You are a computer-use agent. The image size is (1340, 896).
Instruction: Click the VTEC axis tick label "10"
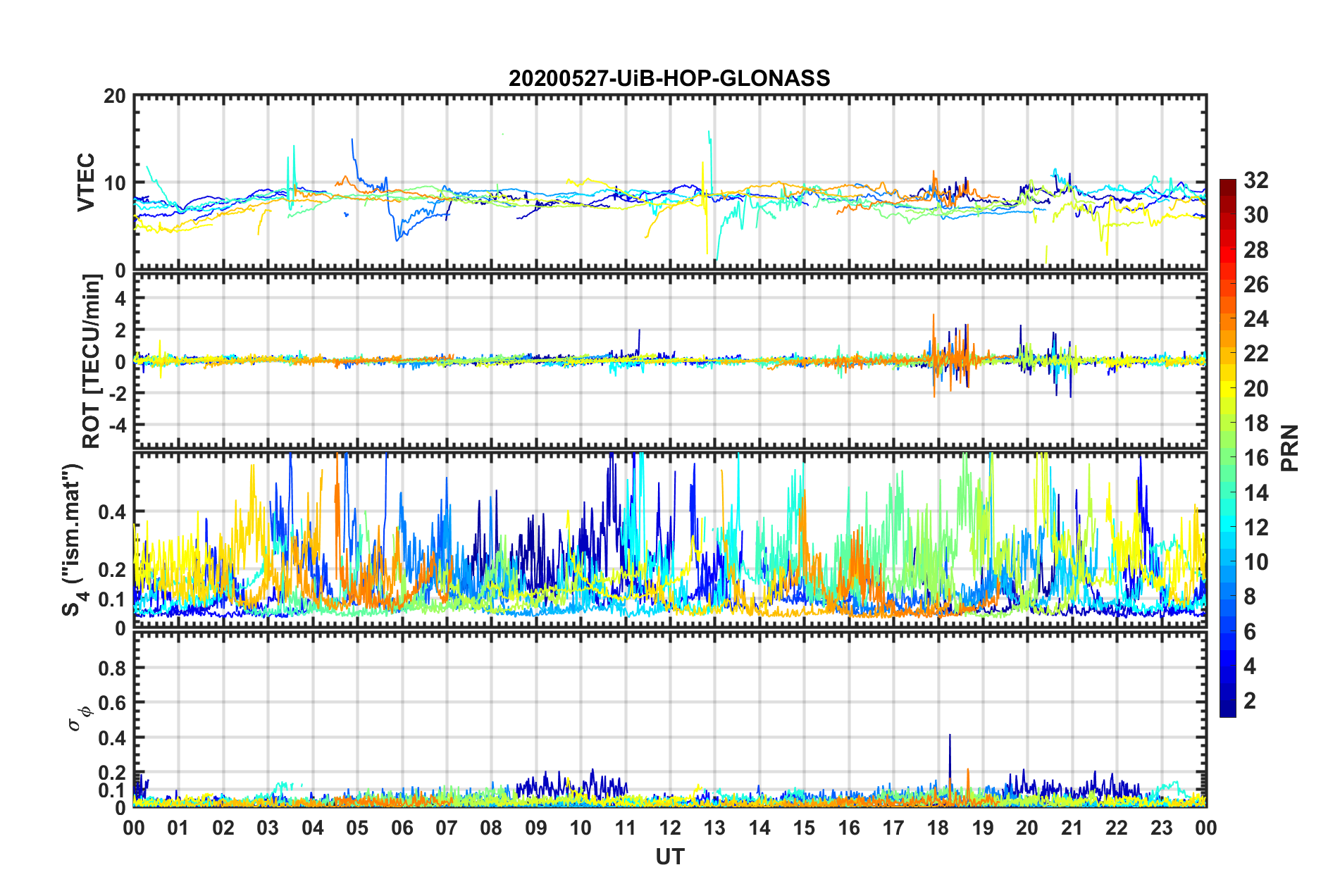point(114,183)
